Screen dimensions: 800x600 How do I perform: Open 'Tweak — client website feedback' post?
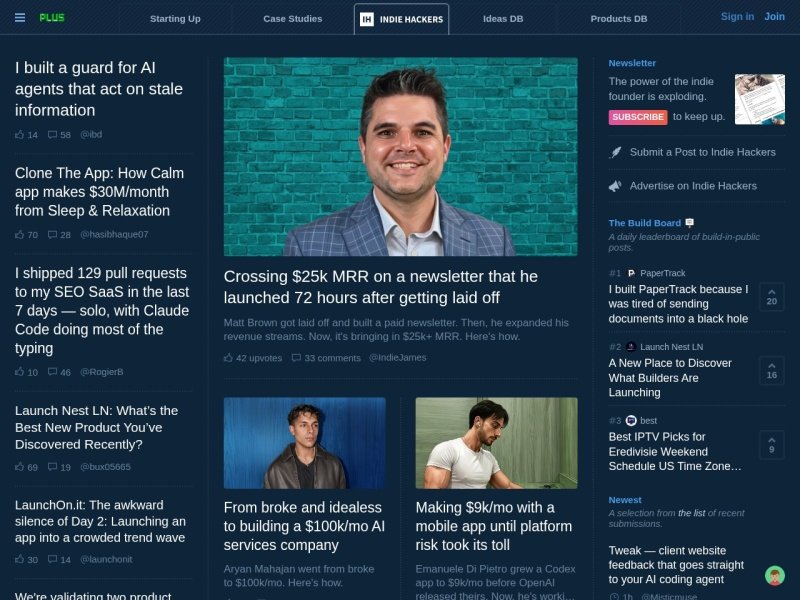676,565
